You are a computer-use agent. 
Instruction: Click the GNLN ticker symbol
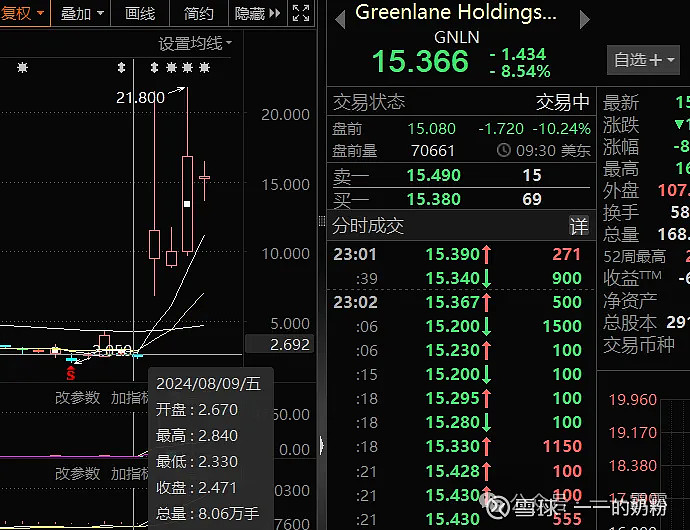(457, 37)
